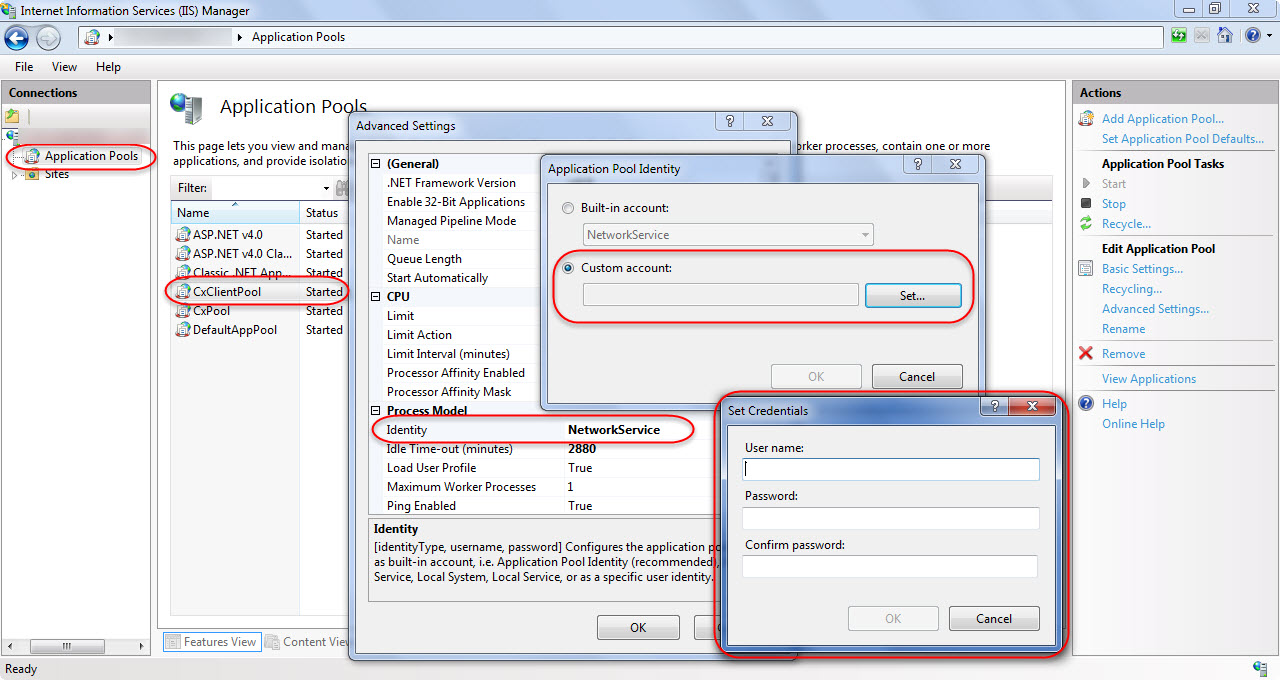
Task: Click the Home icon in top toolbar
Action: pyautogui.click(x=1224, y=36)
